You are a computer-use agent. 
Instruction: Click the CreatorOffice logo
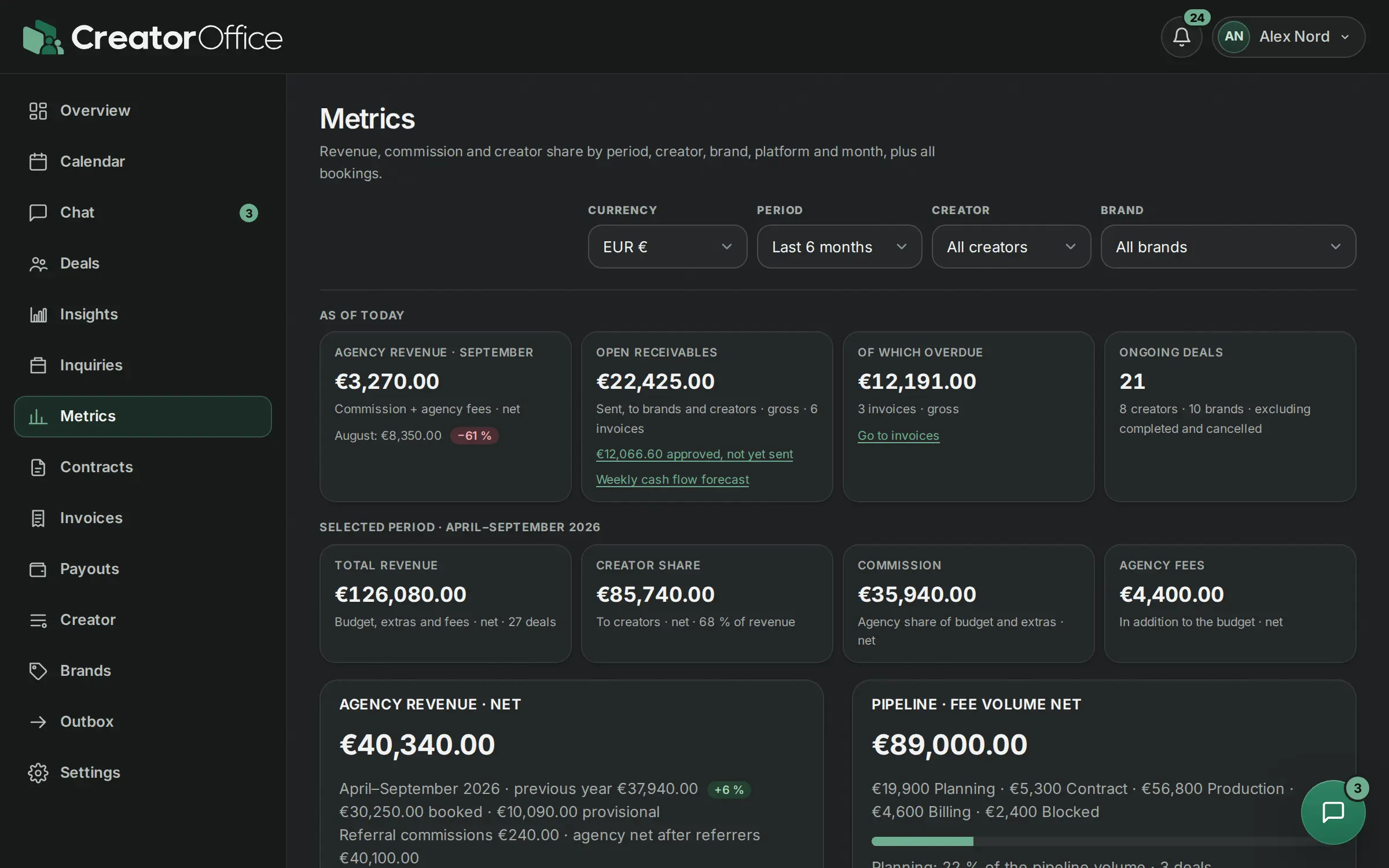pos(153,38)
